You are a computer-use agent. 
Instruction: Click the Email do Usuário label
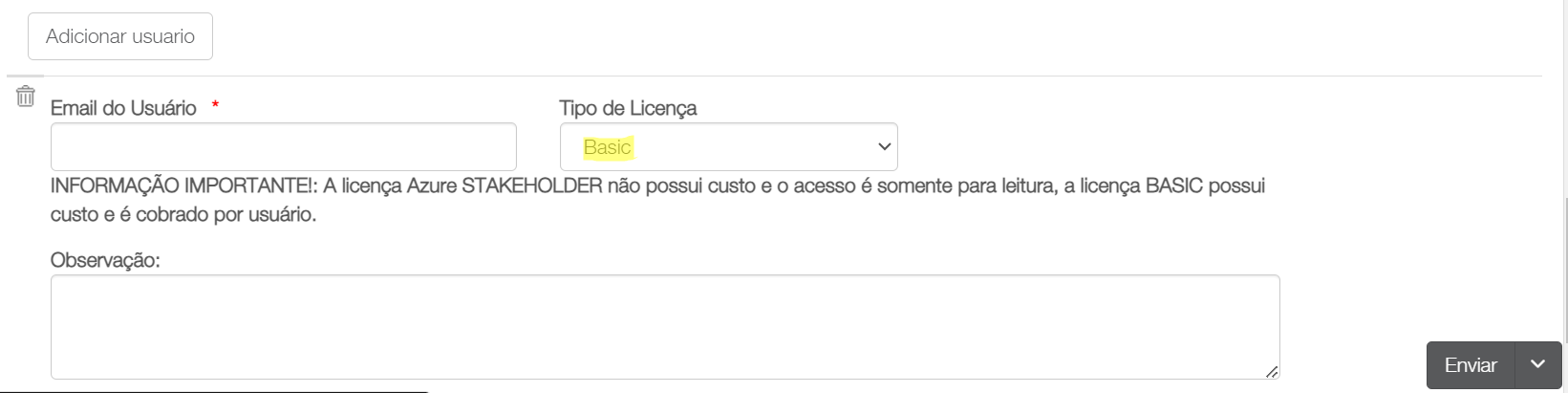[x=123, y=108]
